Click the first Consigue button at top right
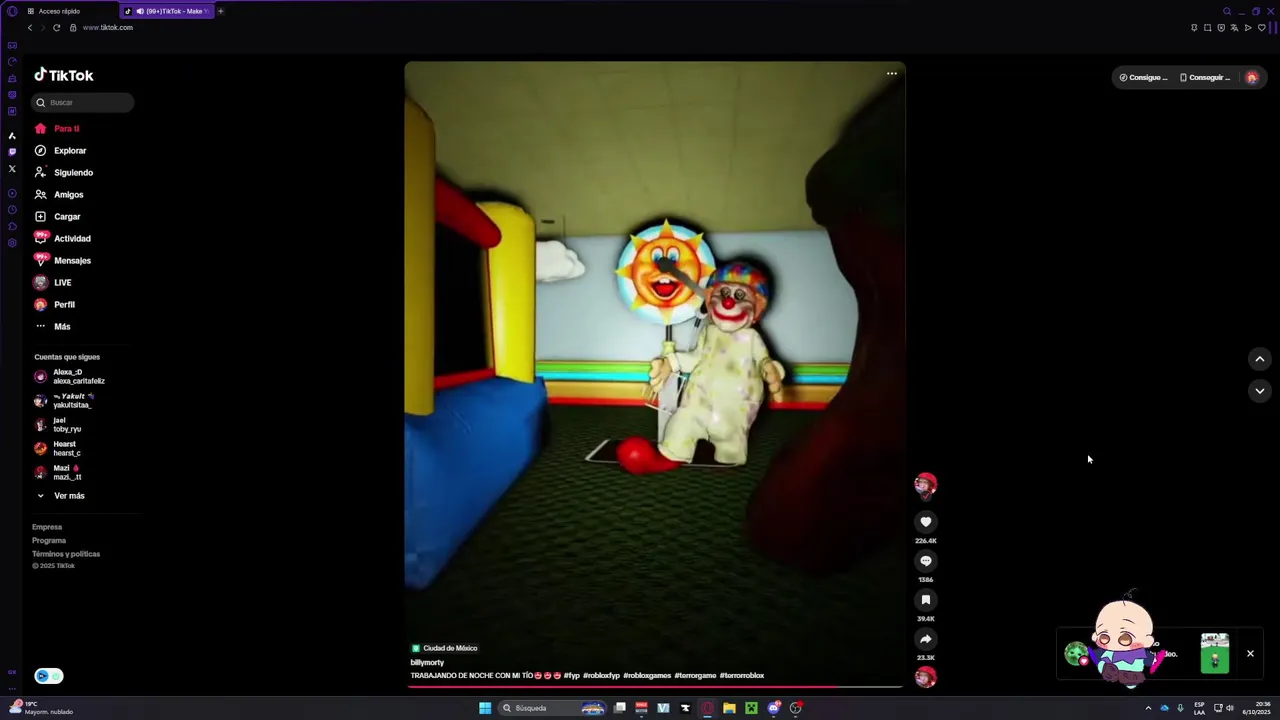 [1143, 77]
